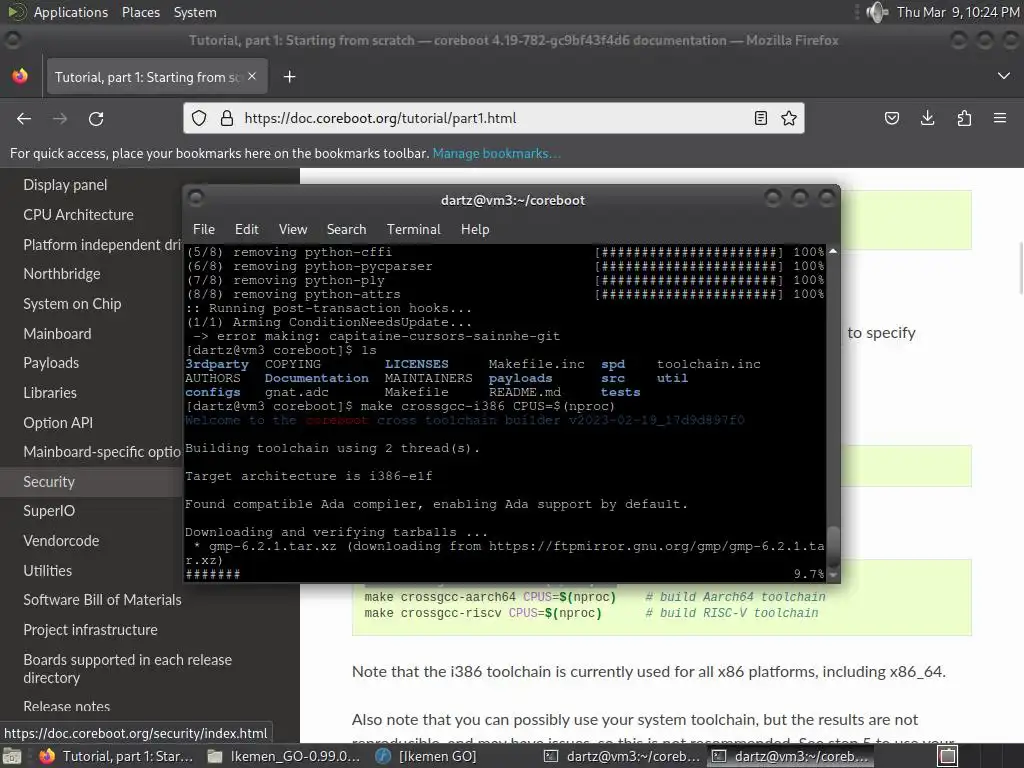
Task: Open the Firefox extensions menu
Action: click(x=964, y=118)
